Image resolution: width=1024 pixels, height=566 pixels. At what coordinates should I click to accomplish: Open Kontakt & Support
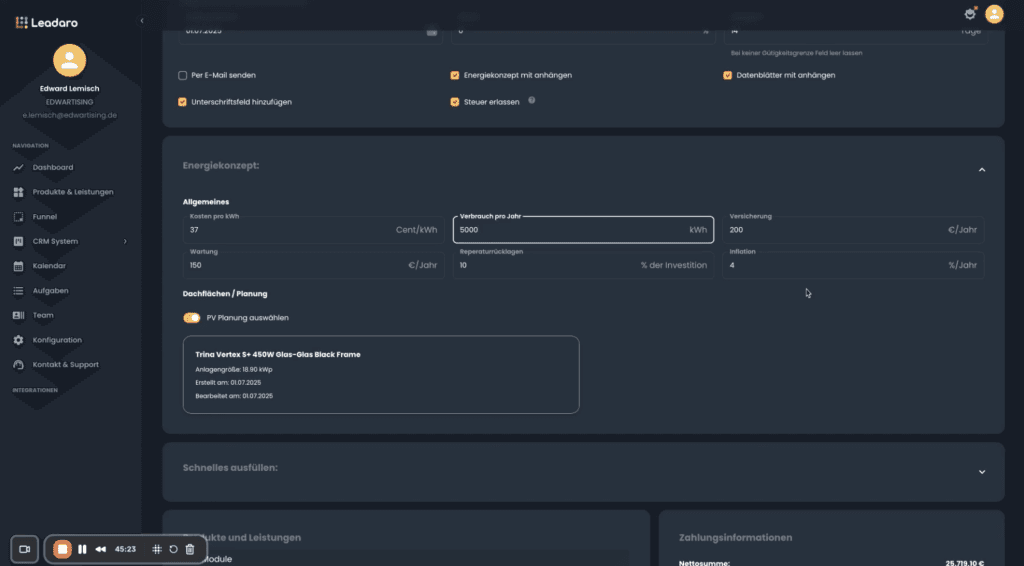coord(65,365)
